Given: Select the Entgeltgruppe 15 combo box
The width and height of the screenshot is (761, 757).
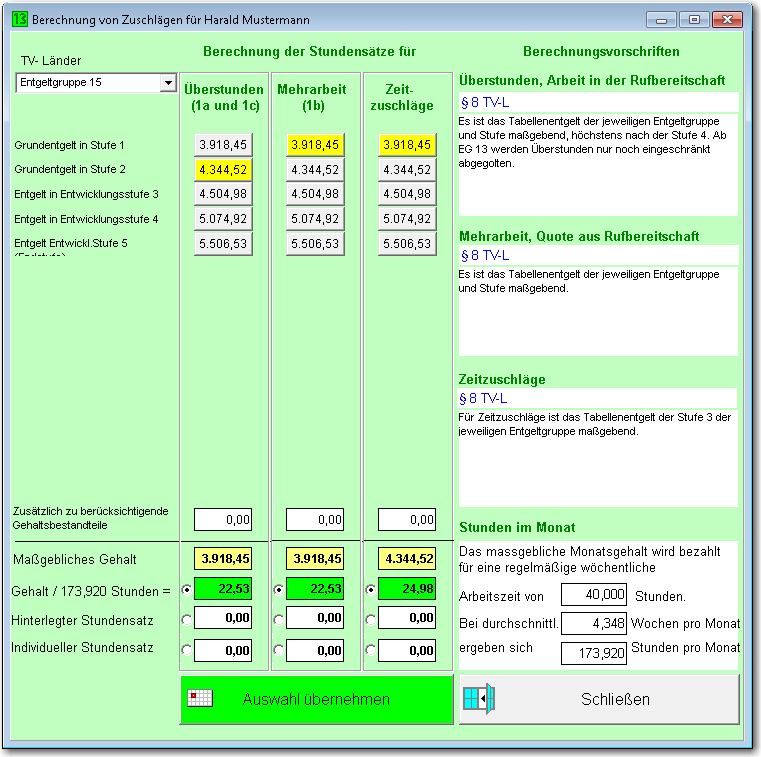Looking at the screenshot, I should tap(96, 82).
